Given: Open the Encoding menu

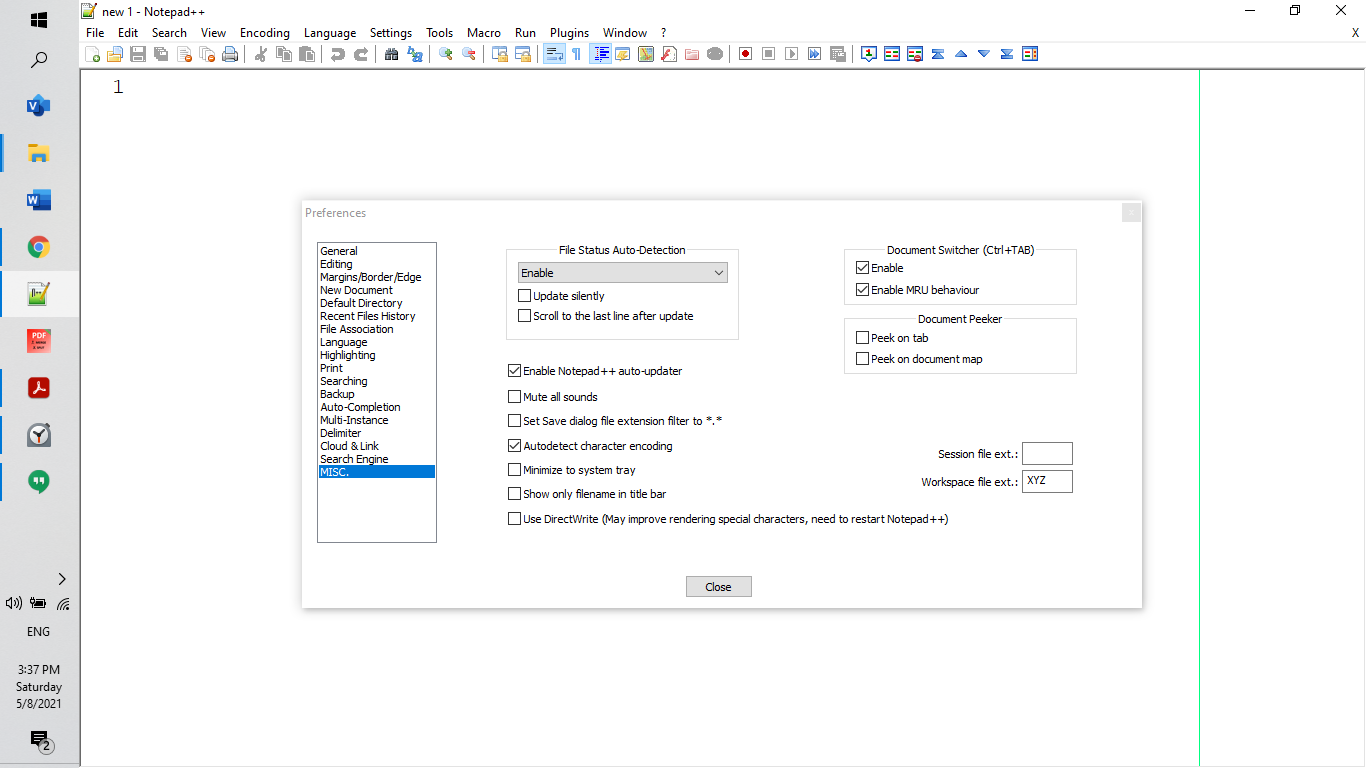Looking at the screenshot, I should [x=265, y=33].
